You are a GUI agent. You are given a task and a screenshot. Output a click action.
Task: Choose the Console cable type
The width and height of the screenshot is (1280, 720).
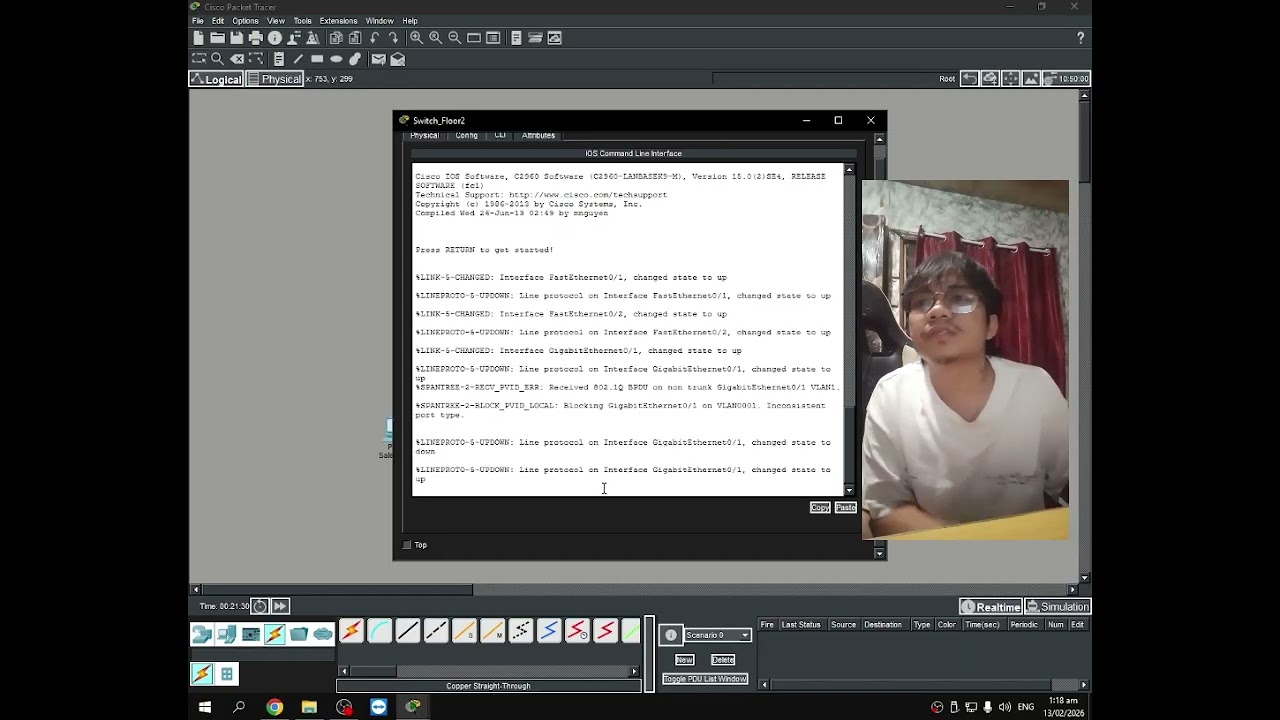point(379,631)
